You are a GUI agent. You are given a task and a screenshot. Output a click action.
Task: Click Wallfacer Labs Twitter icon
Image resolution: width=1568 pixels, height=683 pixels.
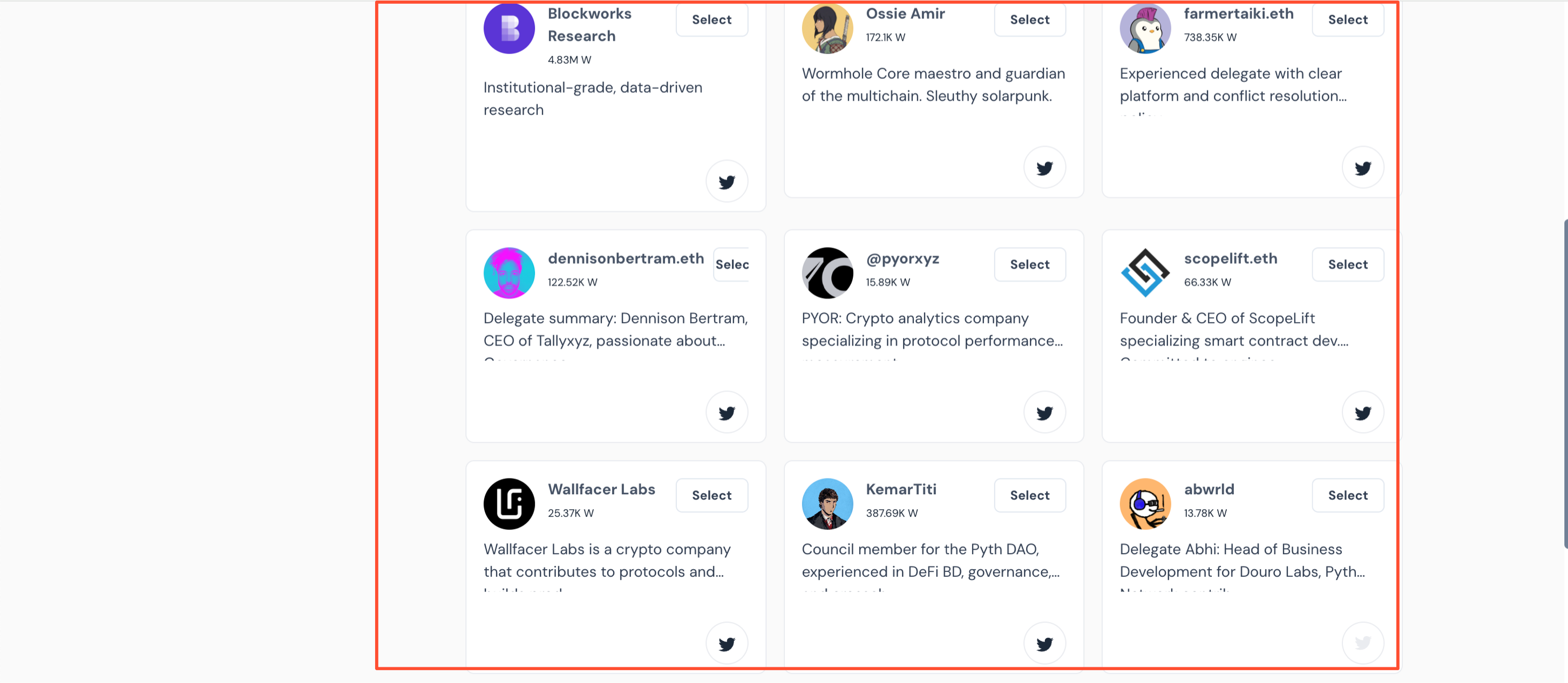(x=727, y=643)
